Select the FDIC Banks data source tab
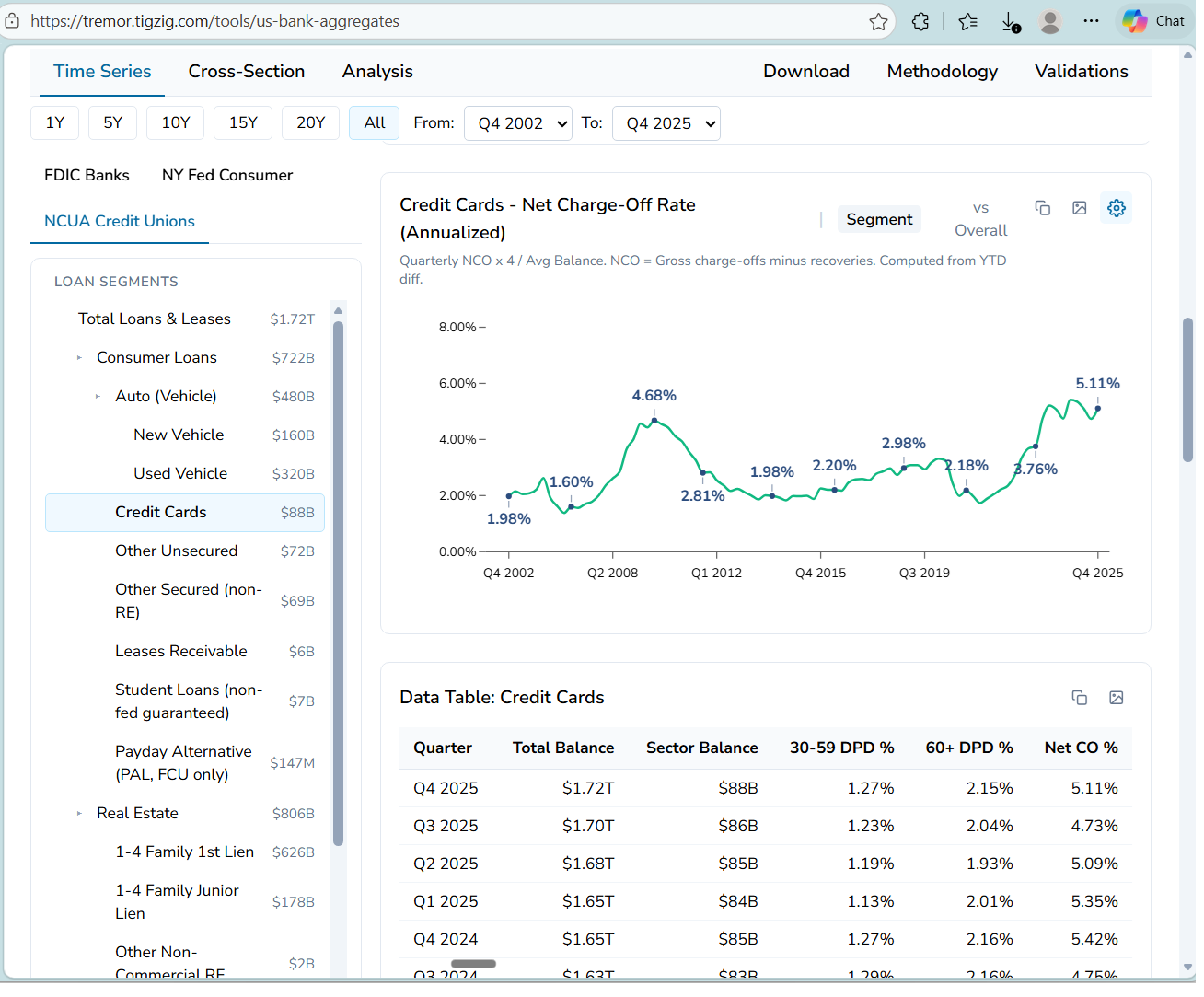 coord(87,175)
